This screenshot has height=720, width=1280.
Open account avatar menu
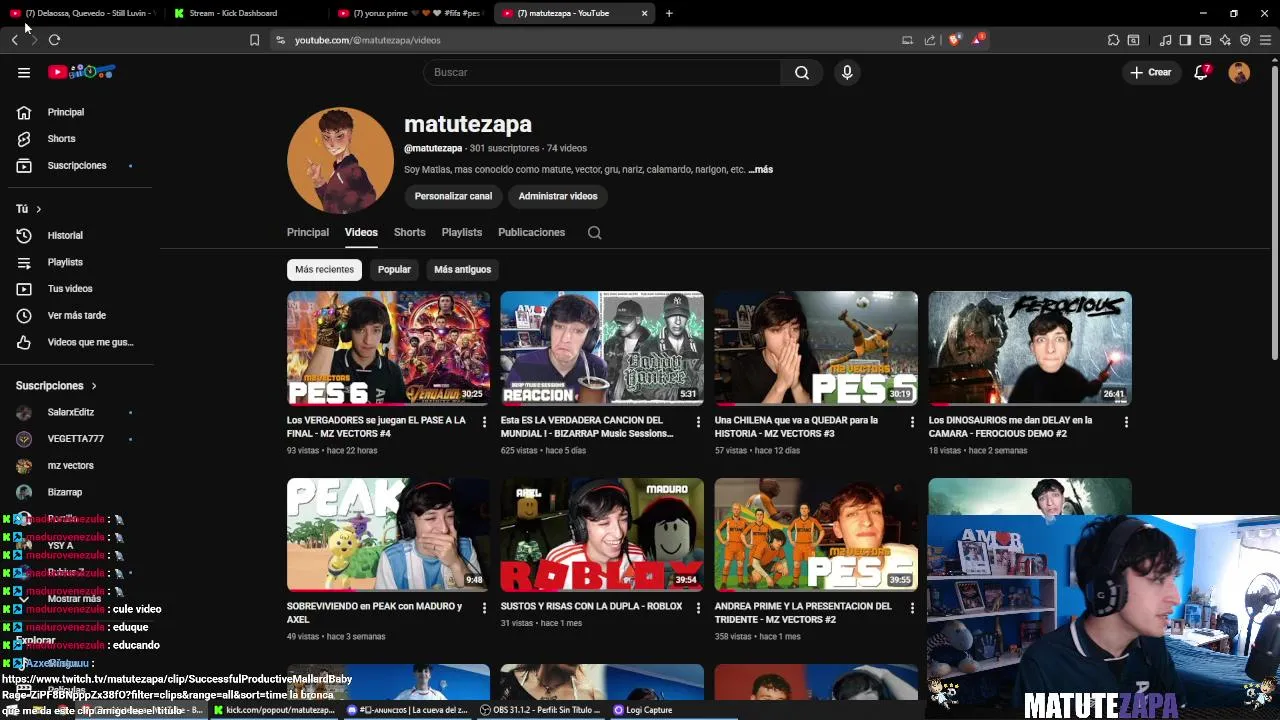pos(1239,72)
